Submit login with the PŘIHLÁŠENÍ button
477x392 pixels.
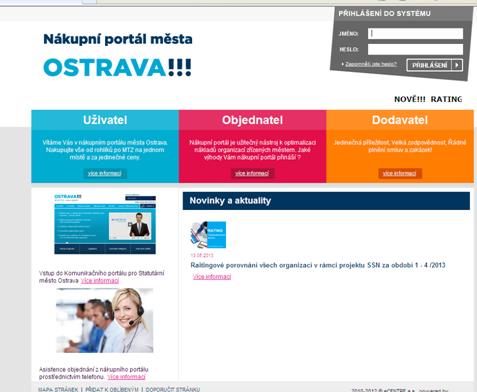(434, 65)
